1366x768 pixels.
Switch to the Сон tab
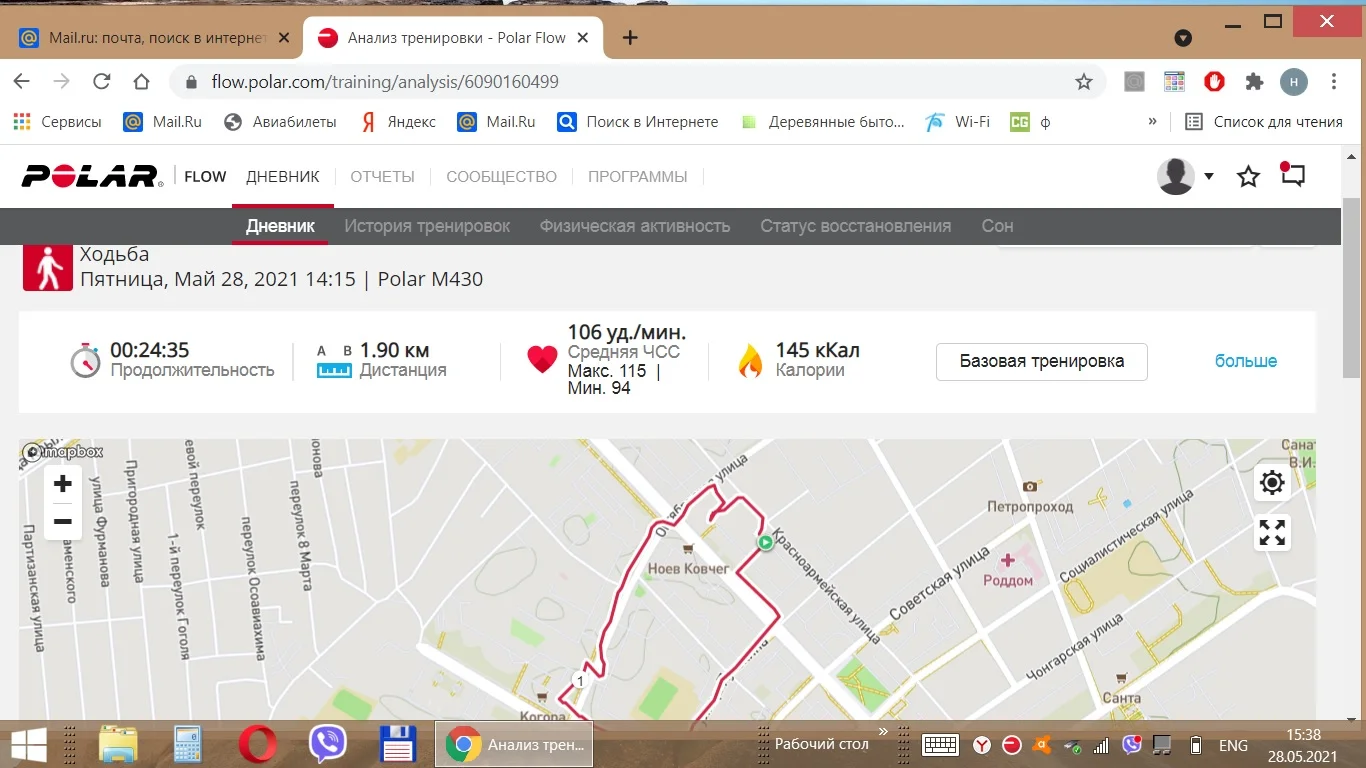(997, 226)
